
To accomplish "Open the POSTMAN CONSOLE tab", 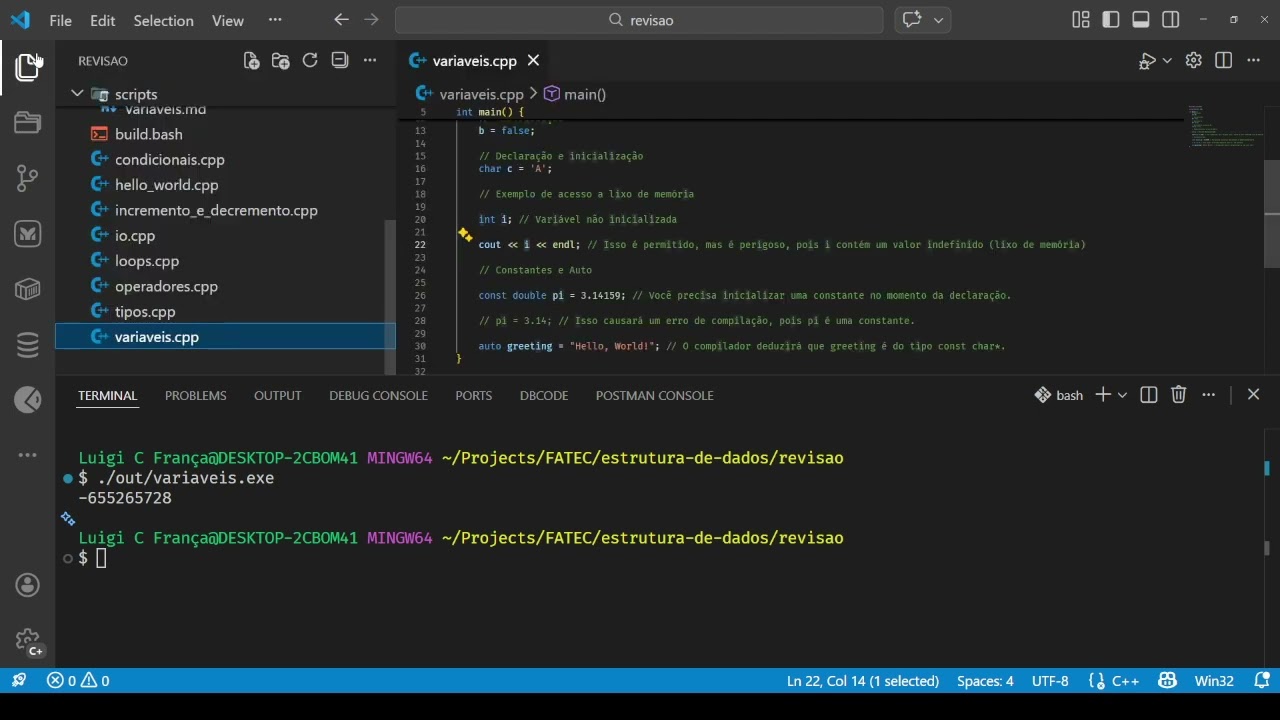I will 654,395.
